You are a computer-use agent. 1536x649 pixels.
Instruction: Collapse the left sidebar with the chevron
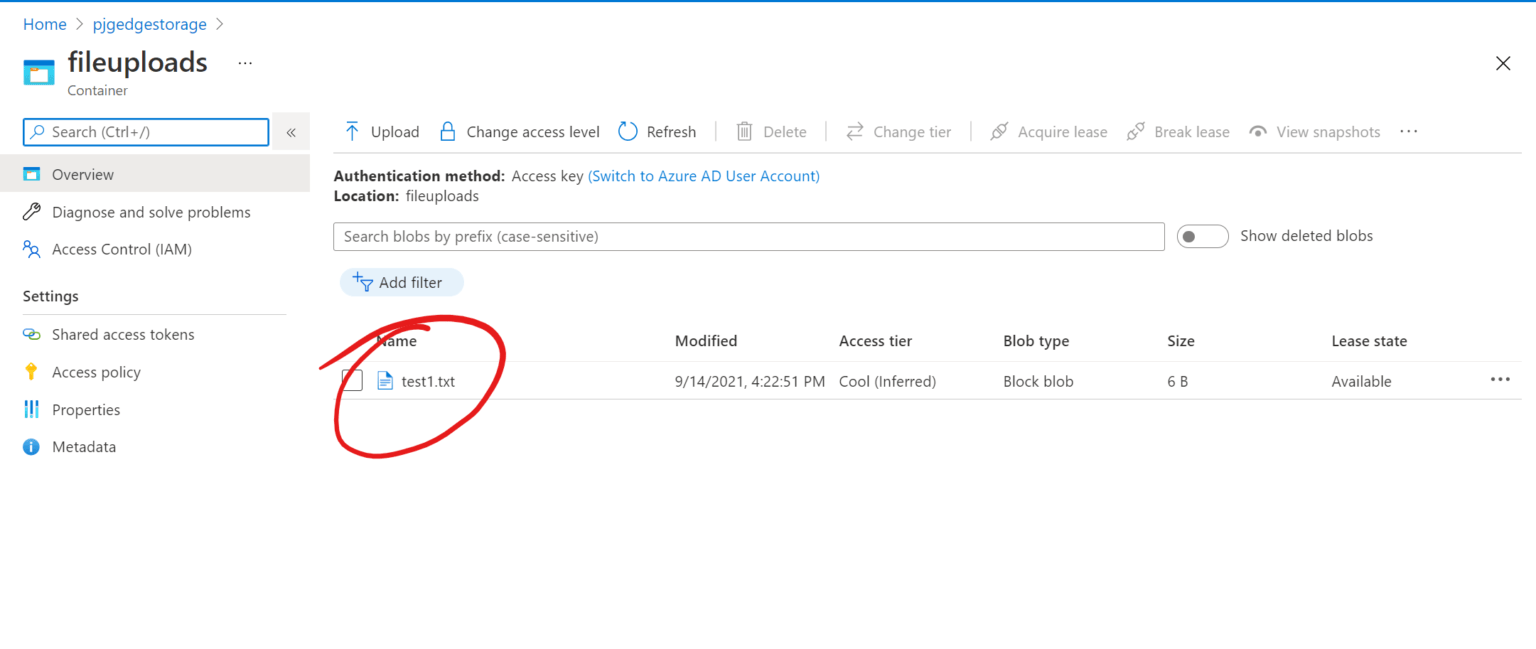click(291, 131)
